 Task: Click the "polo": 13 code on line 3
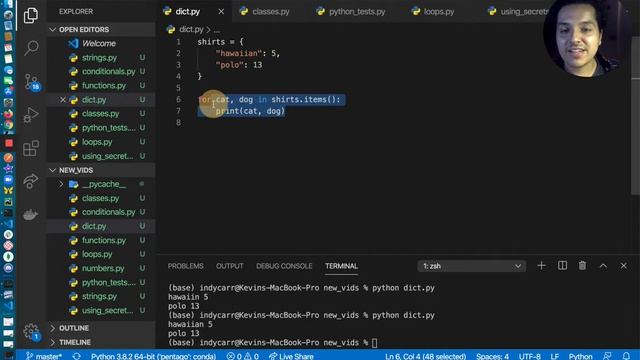(239, 65)
